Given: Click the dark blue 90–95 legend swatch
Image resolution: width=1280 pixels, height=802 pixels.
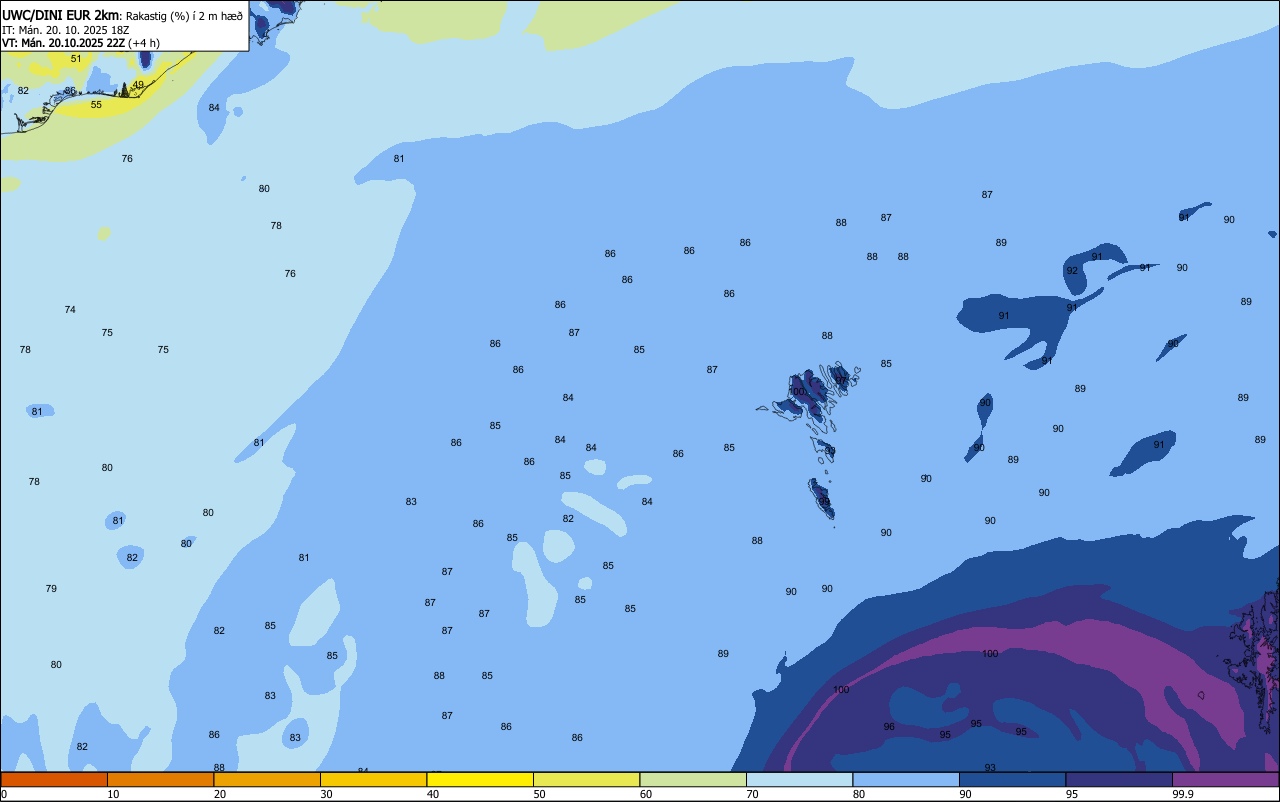Looking at the screenshot, I should (x=1012, y=779).
